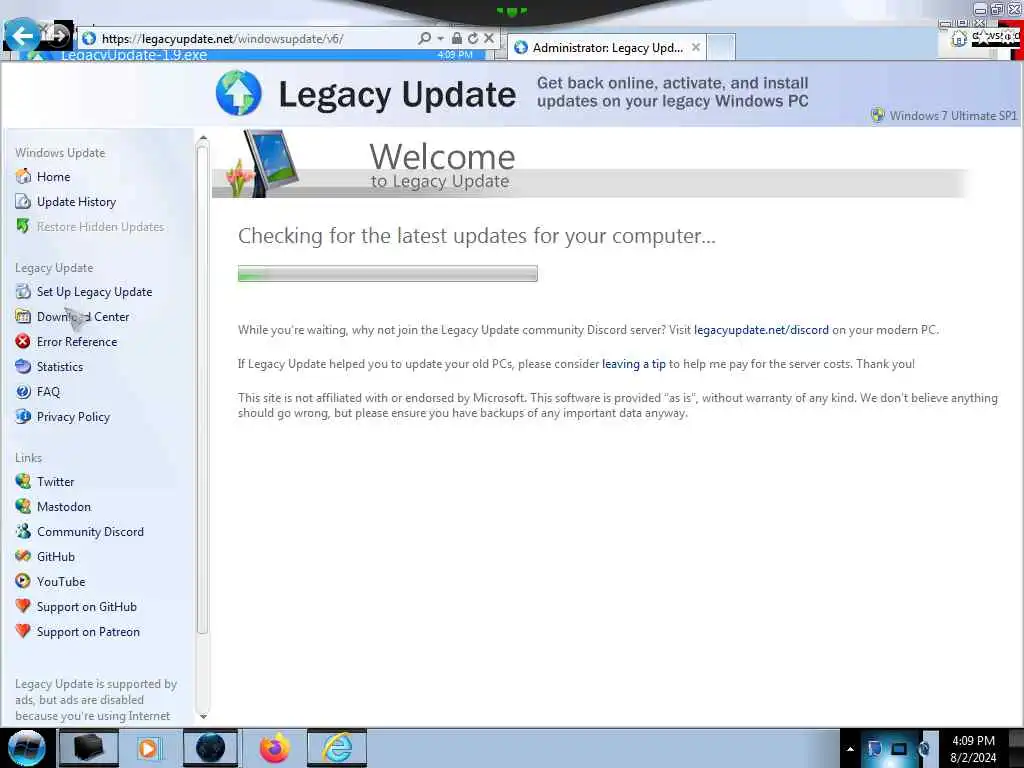The height and width of the screenshot is (768, 1024).
Task: Open Update History from the sidebar
Action: click(76, 202)
